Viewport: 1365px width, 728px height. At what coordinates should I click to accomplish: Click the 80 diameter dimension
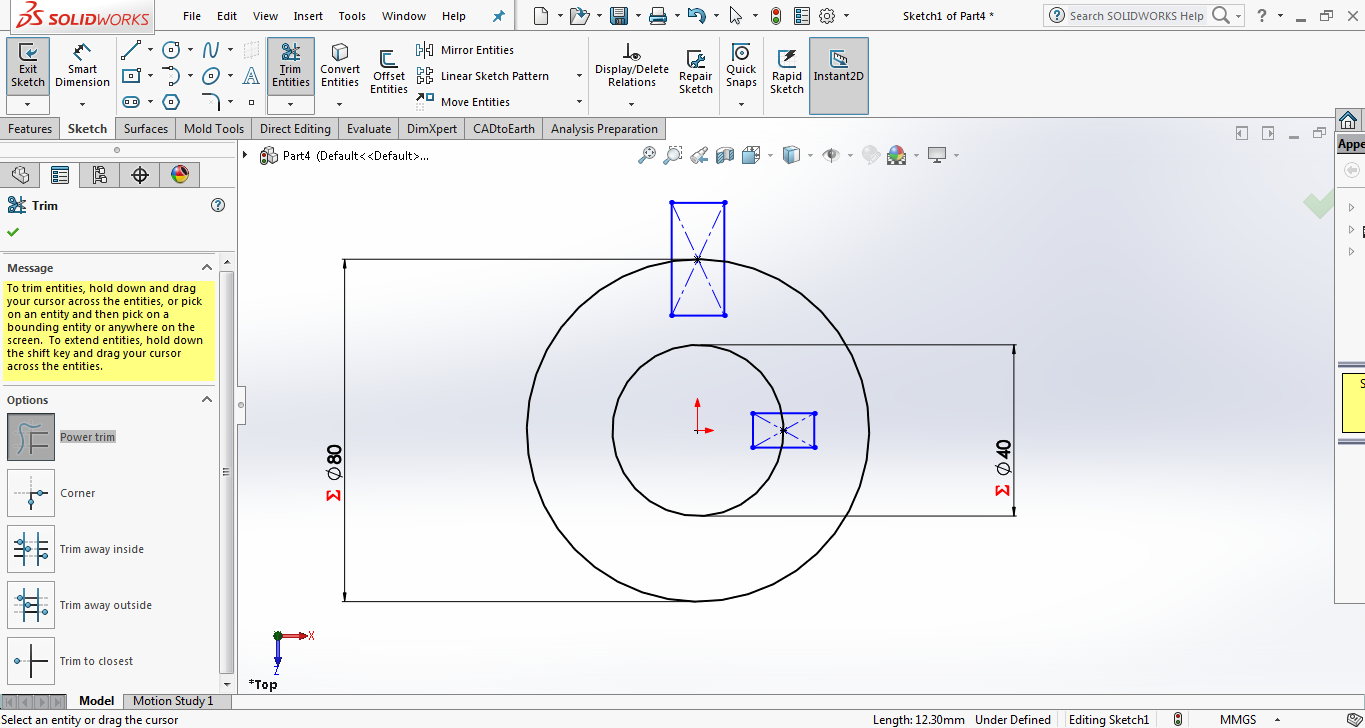click(333, 460)
